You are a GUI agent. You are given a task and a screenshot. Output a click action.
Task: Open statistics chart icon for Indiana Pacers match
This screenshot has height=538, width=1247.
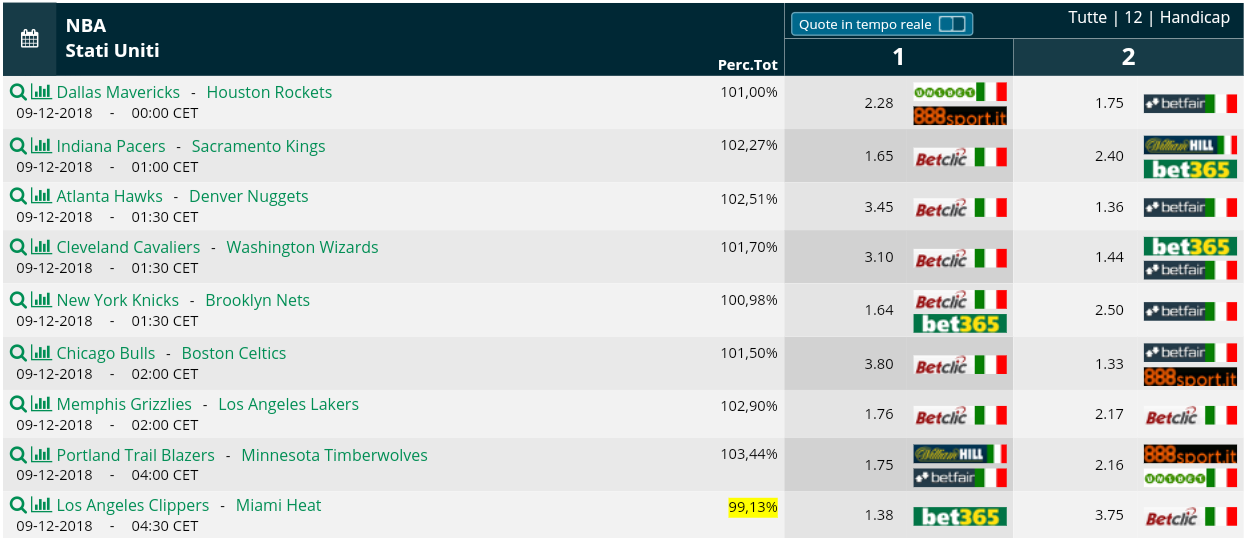coord(41,146)
